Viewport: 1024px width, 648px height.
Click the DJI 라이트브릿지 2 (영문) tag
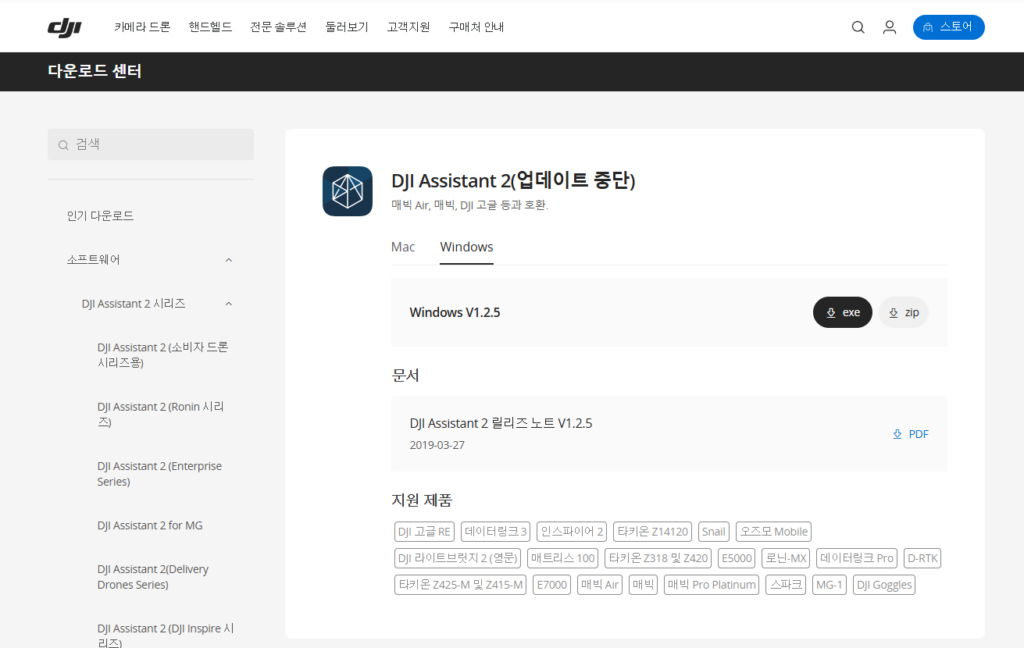click(x=458, y=559)
